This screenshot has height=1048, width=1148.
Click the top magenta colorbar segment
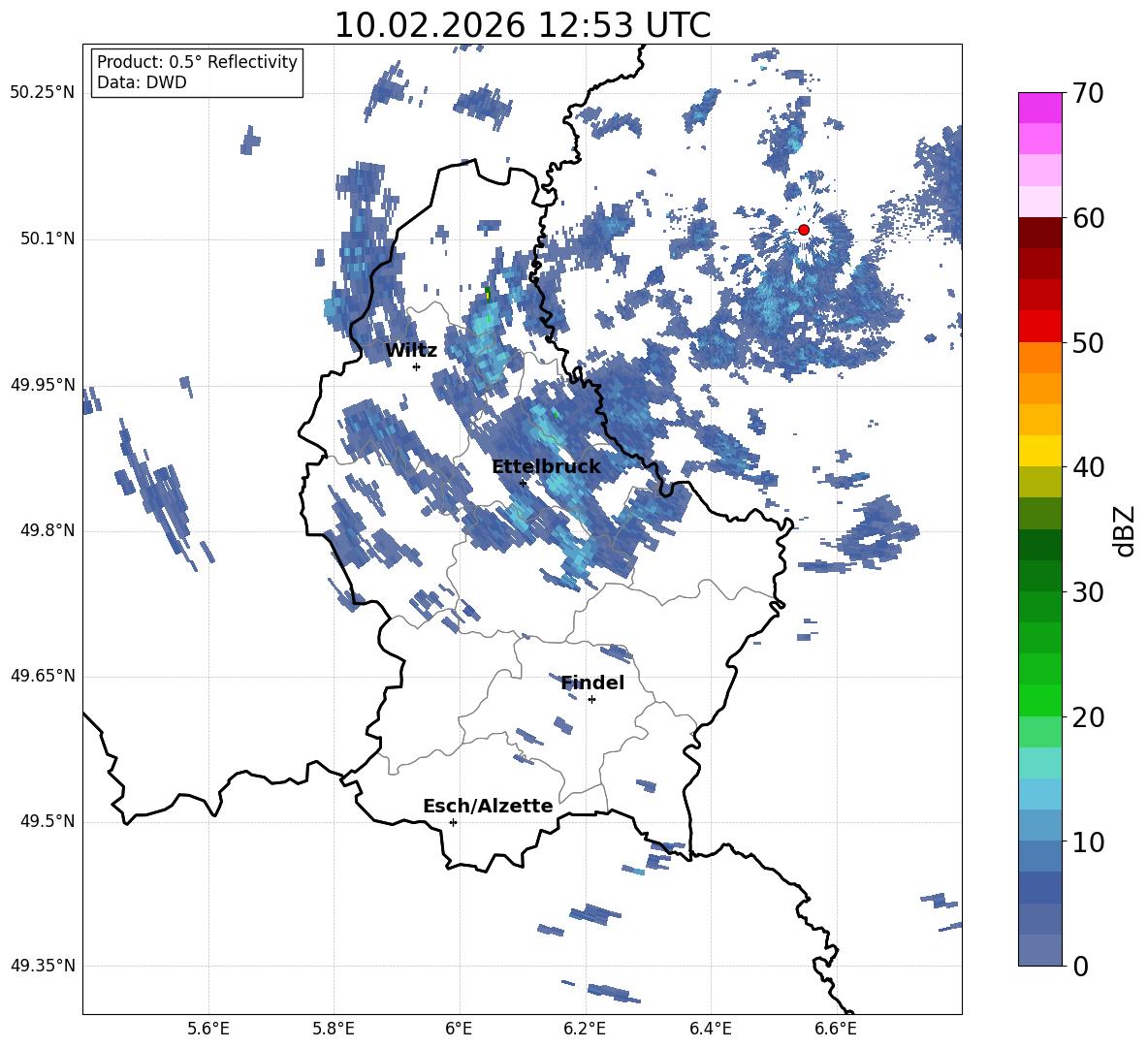coord(1039,109)
